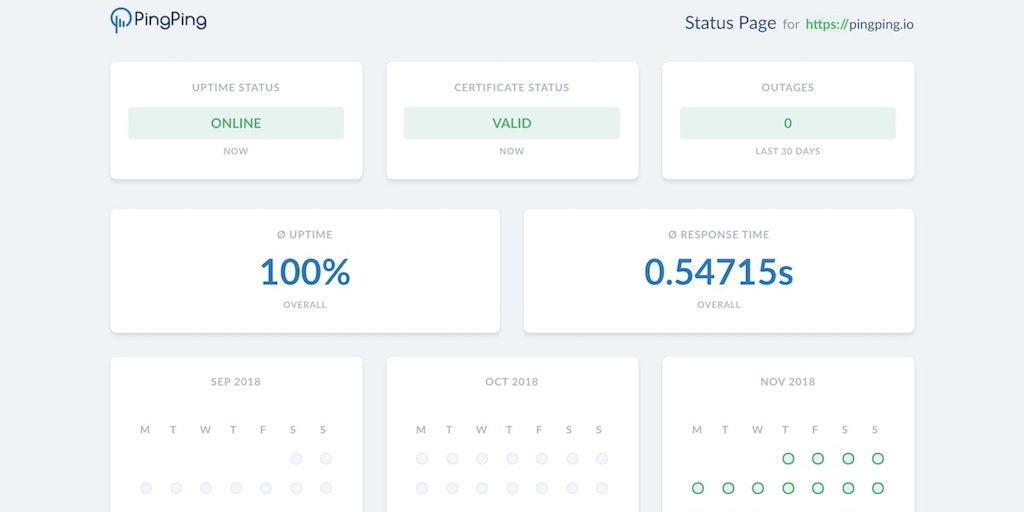
Task: Click first-row Sunday dot in SEP 2018
Action: [x=326, y=458]
